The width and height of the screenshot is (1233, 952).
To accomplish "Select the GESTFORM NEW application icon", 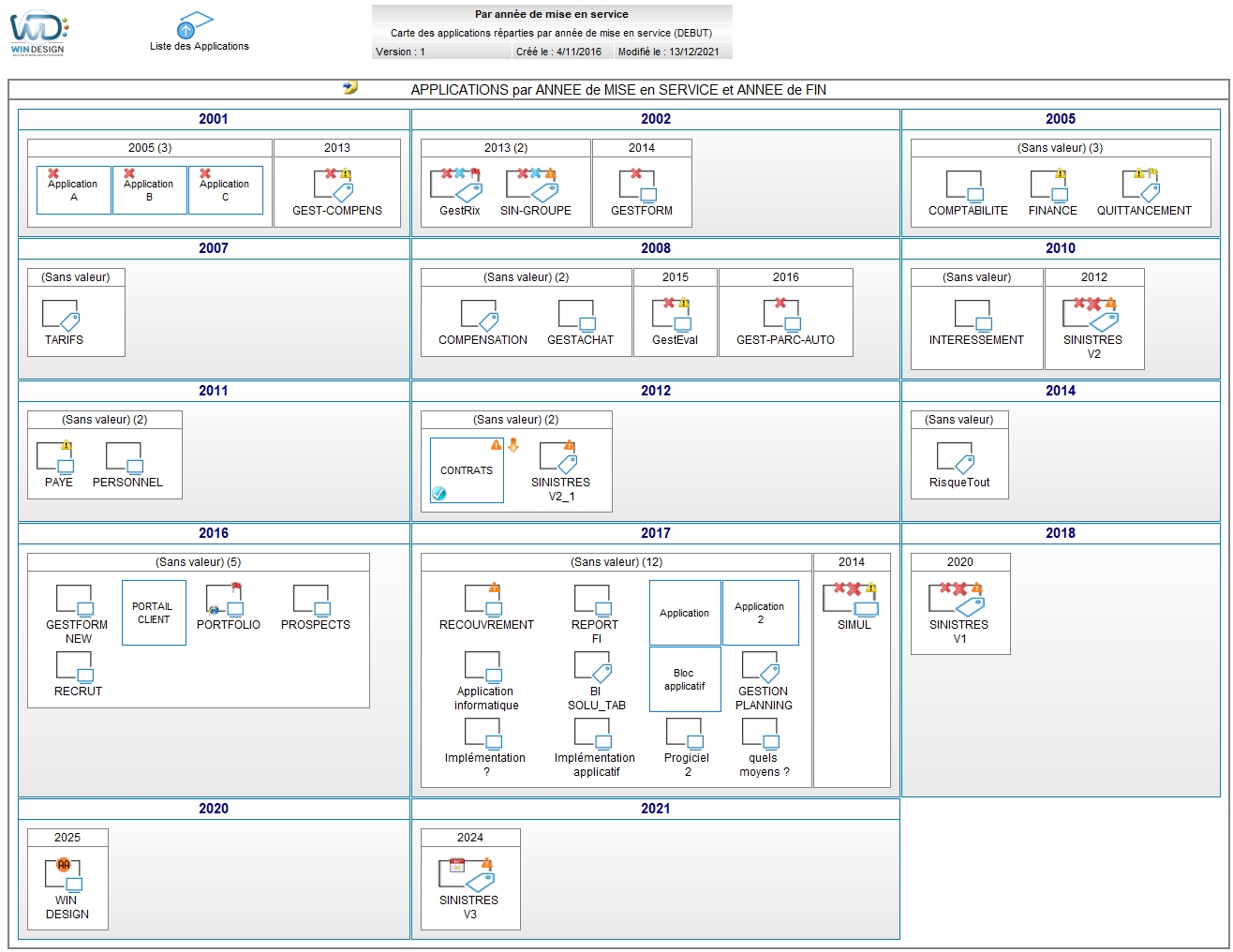I will [x=76, y=600].
